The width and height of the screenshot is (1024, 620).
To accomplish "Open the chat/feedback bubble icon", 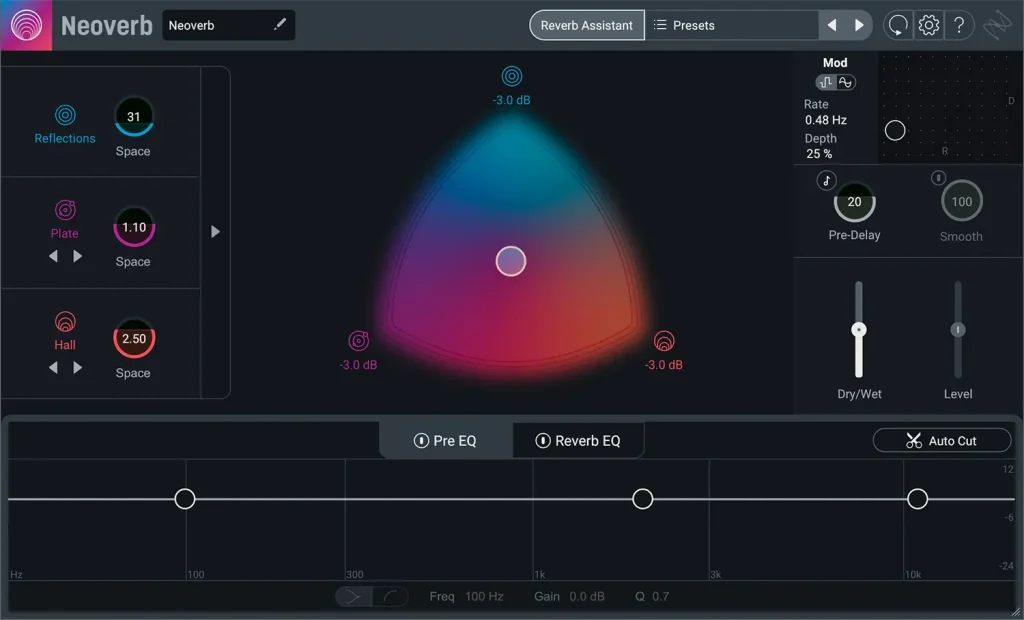I will point(897,25).
